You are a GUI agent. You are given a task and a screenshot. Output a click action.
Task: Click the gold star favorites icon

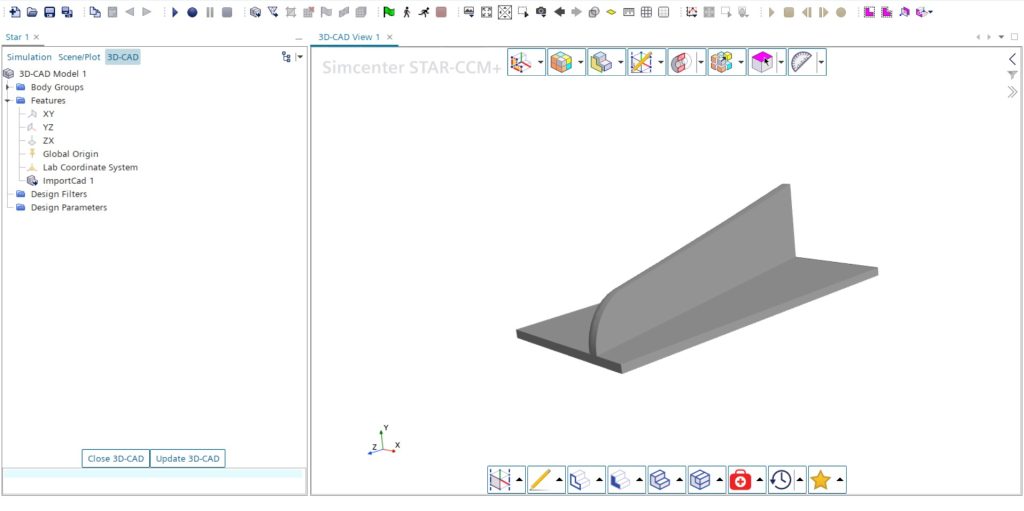click(820, 480)
